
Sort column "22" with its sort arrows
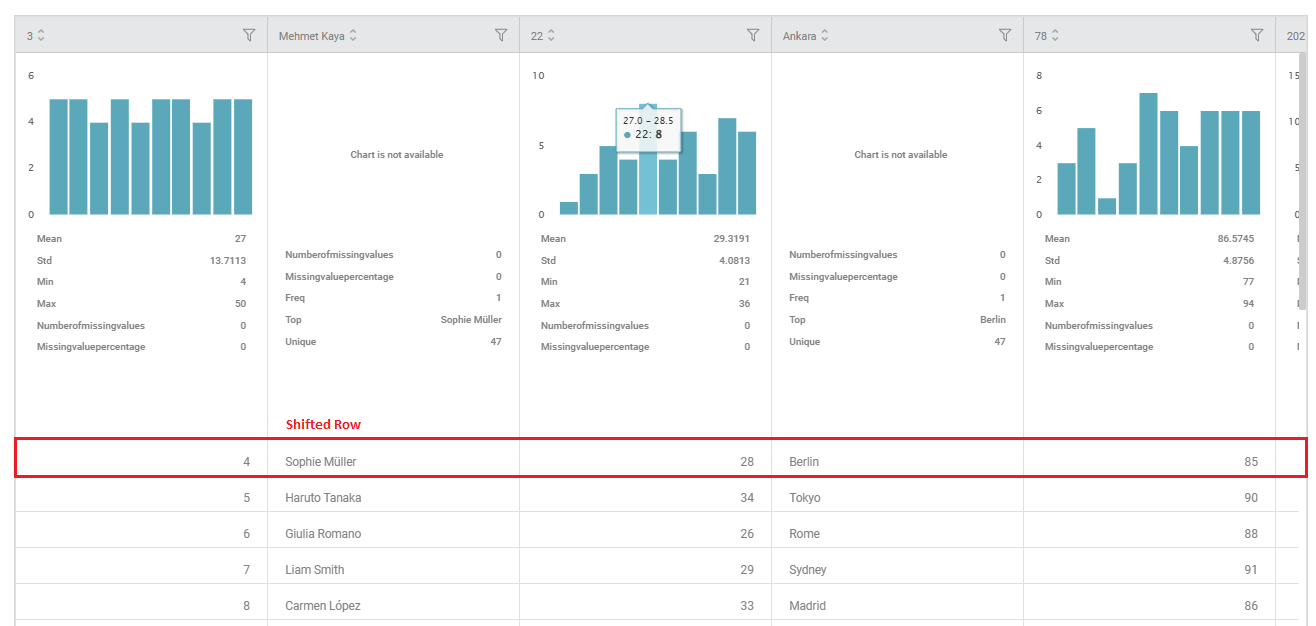coord(551,36)
